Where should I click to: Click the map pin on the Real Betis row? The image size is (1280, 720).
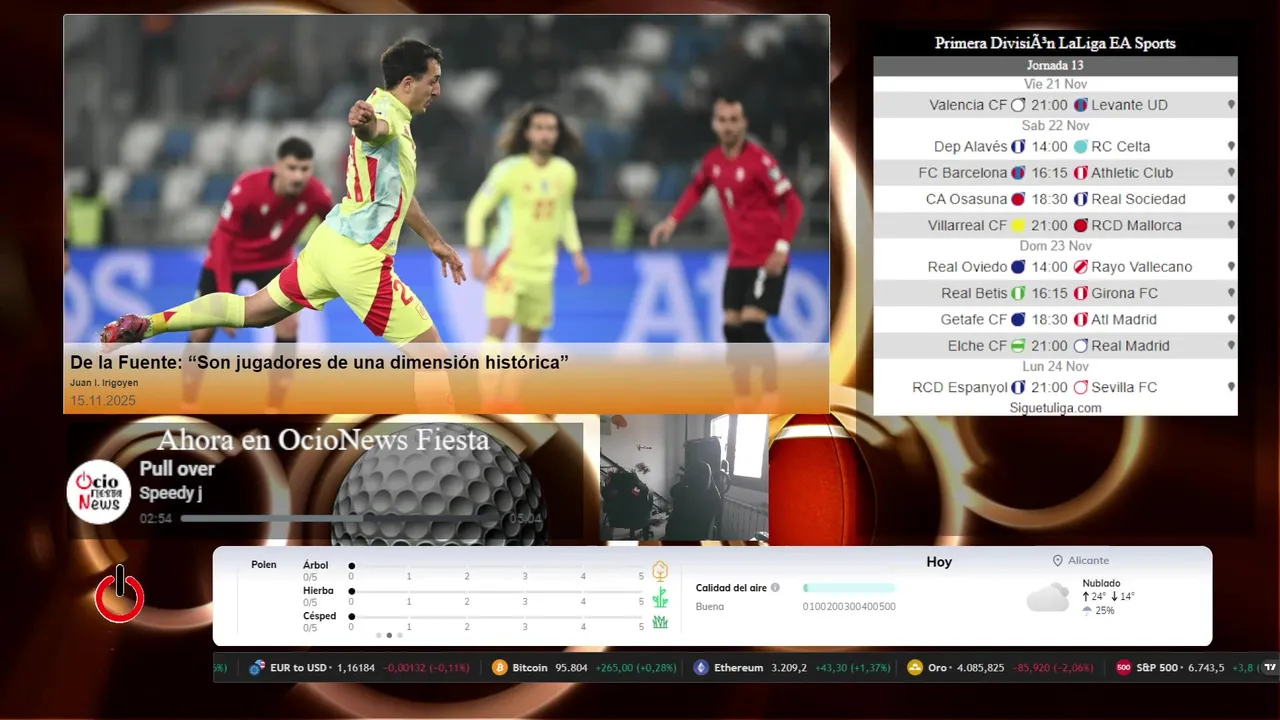pyautogui.click(x=1231, y=293)
